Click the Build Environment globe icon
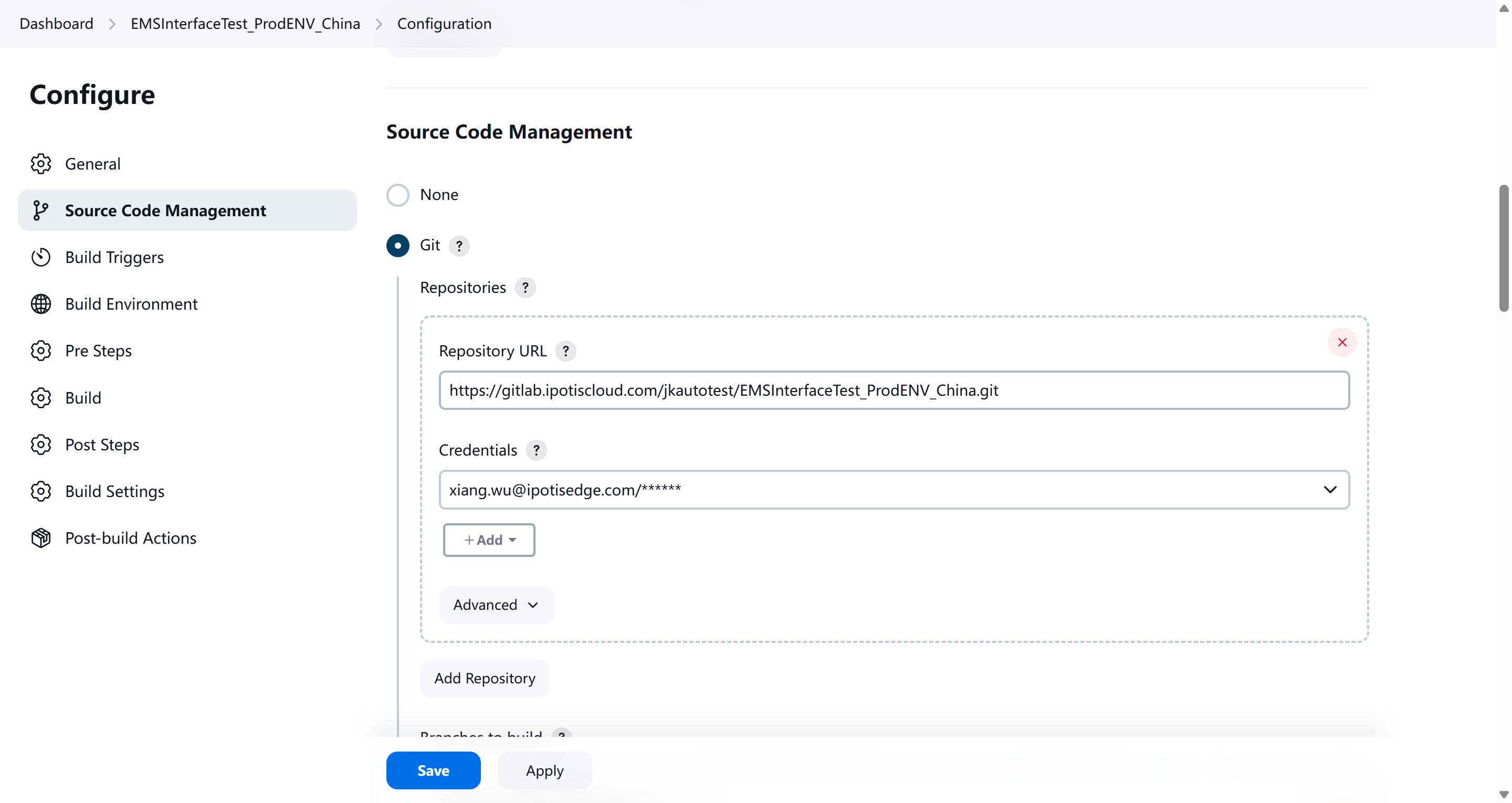1512x803 pixels. pyautogui.click(x=40, y=304)
